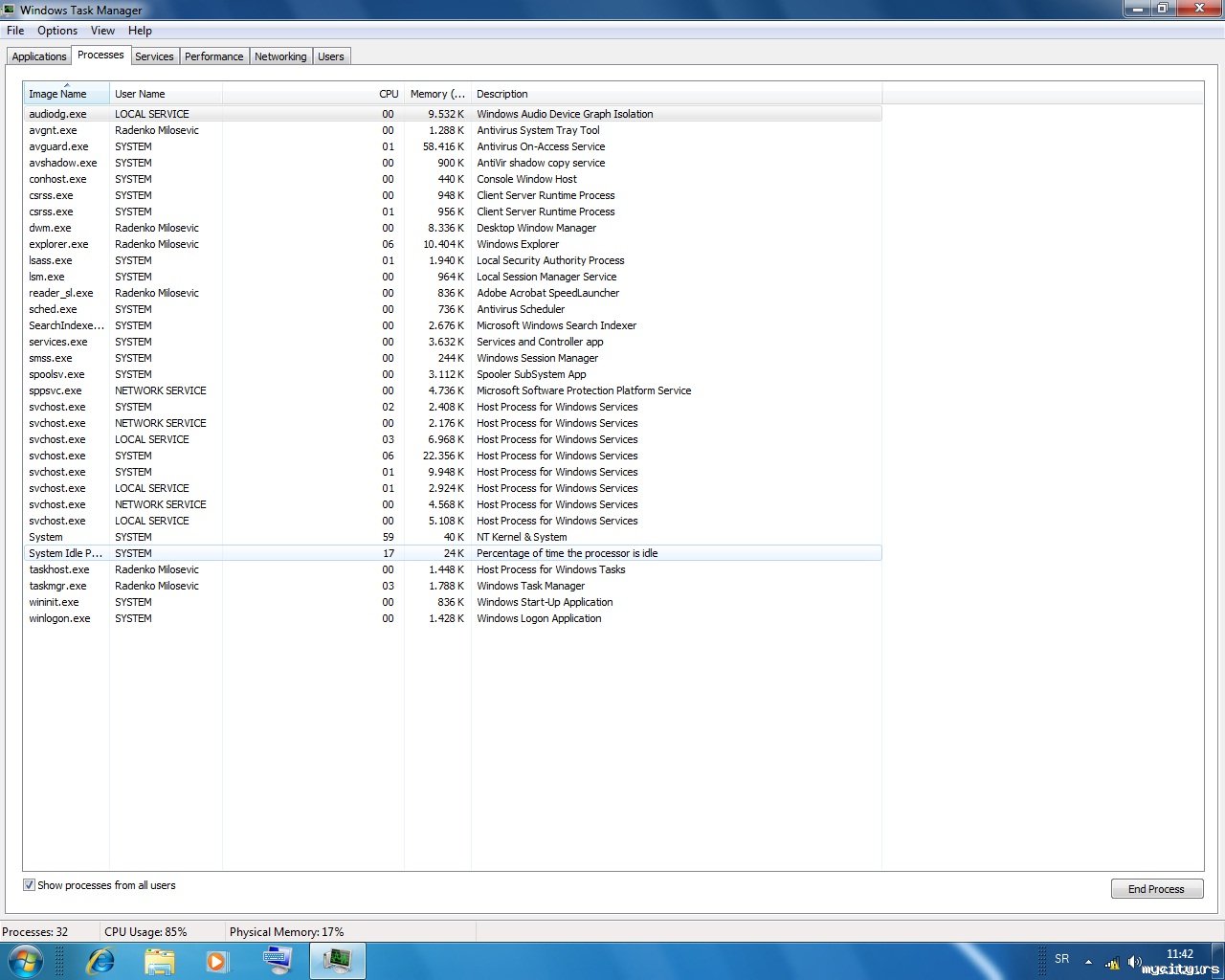Screen dimensions: 1225x980
Task: Select the explorer.exe process
Action: click(x=453, y=244)
